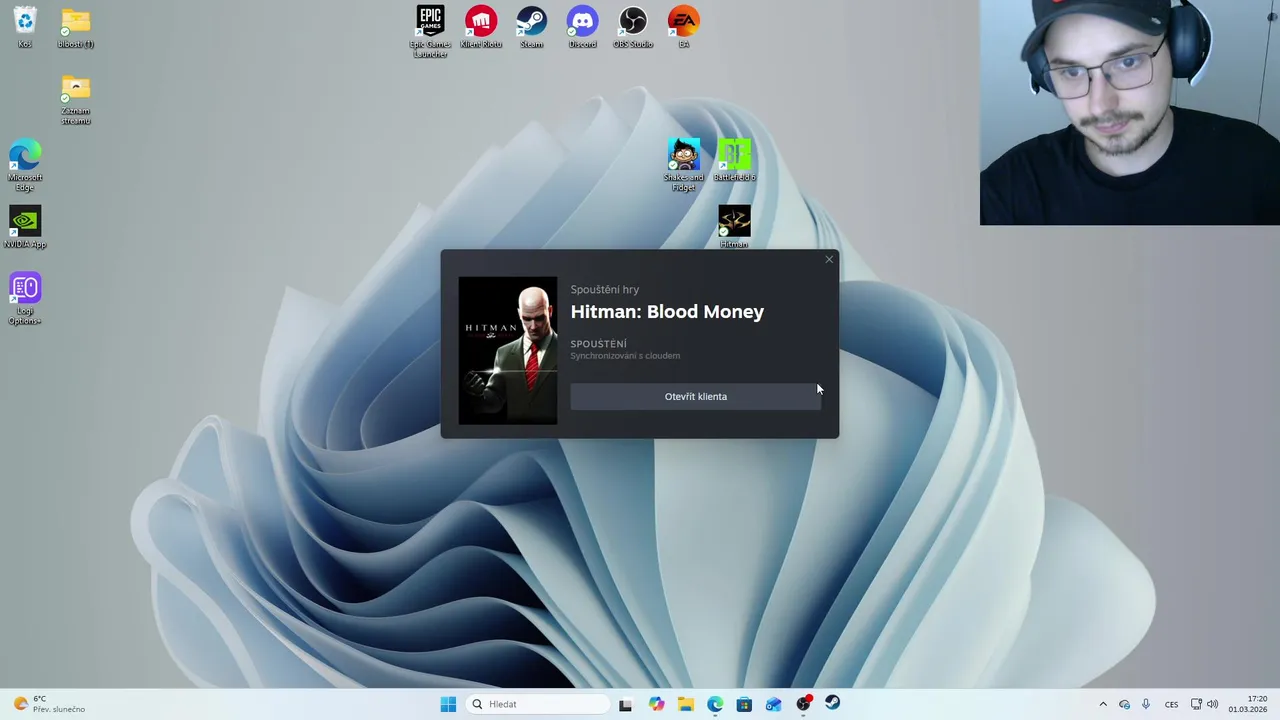This screenshot has height=720, width=1280.
Task: Open Steam desktop shortcut
Action: click(531, 27)
